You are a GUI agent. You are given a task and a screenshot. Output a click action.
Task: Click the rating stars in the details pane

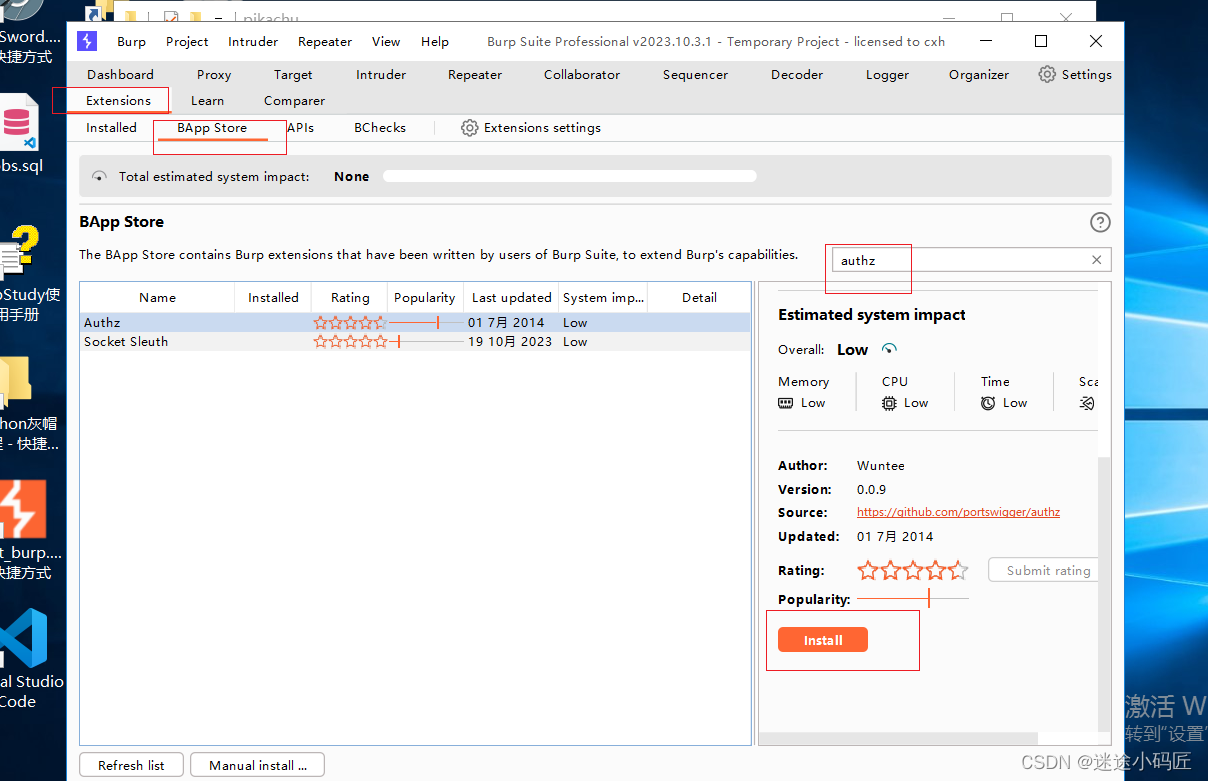[913, 571]
